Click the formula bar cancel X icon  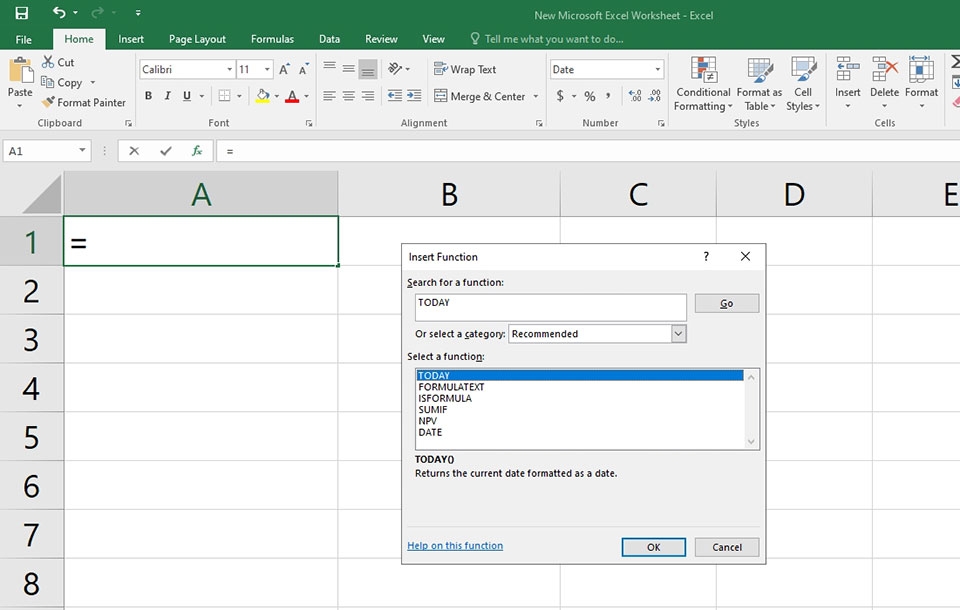pos(134,151)
